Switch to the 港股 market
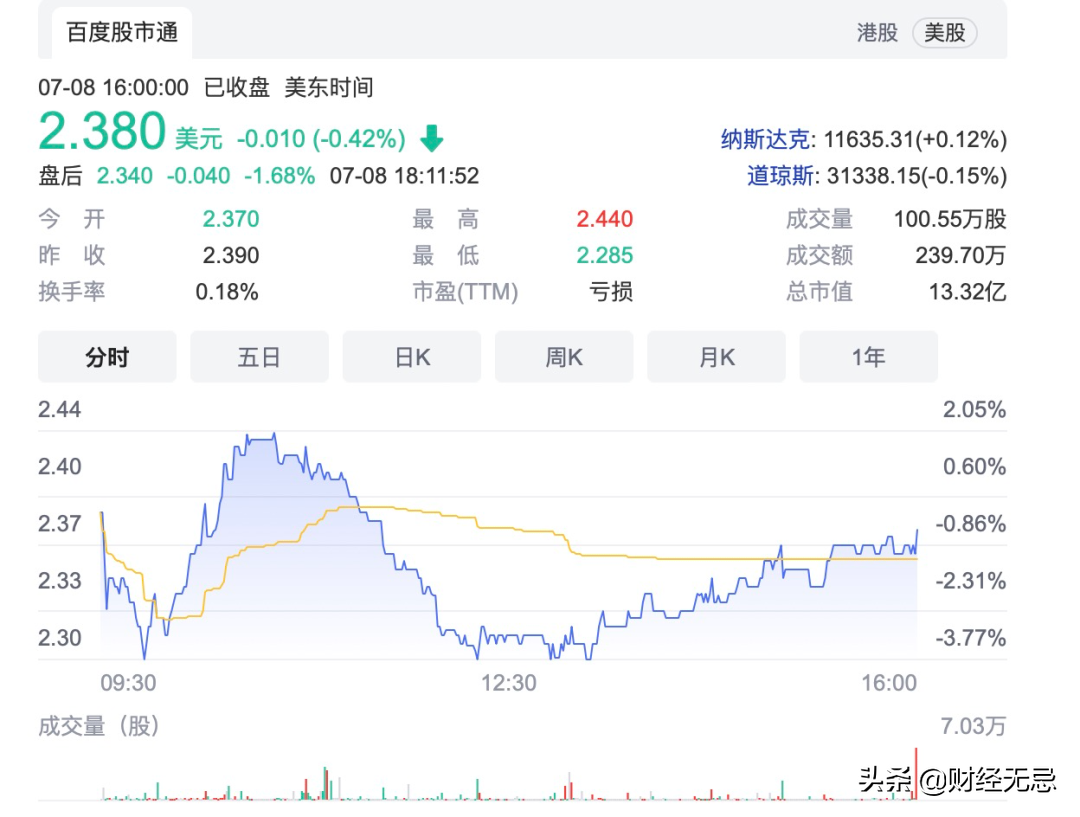Viewport: 1080px width, 817px height. [x=877, y=33]
